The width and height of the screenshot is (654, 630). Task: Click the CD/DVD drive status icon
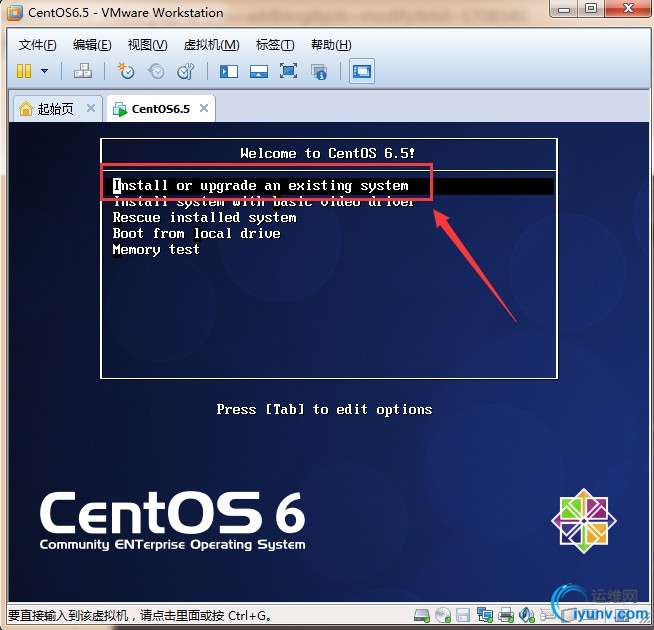tap(443, 615)
